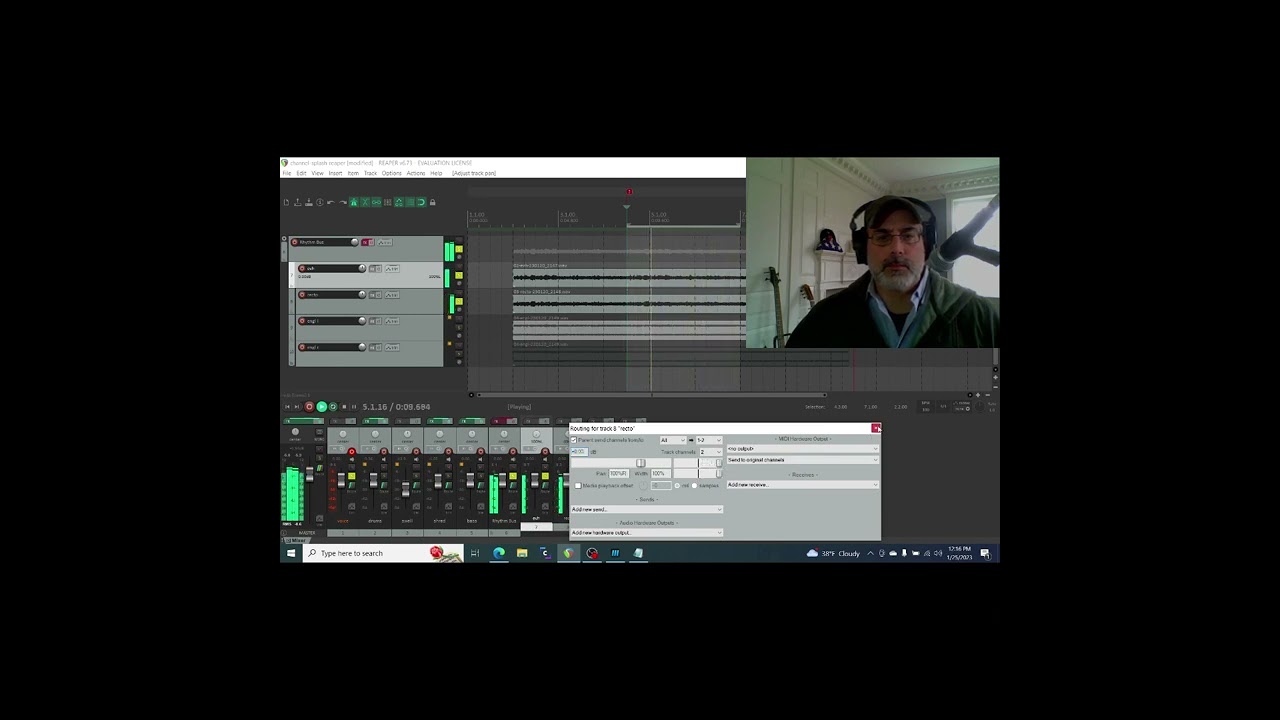Click the taskbar search box
Image resolution: width=1280 pixels, height=720 pixels.
point(383,553)
